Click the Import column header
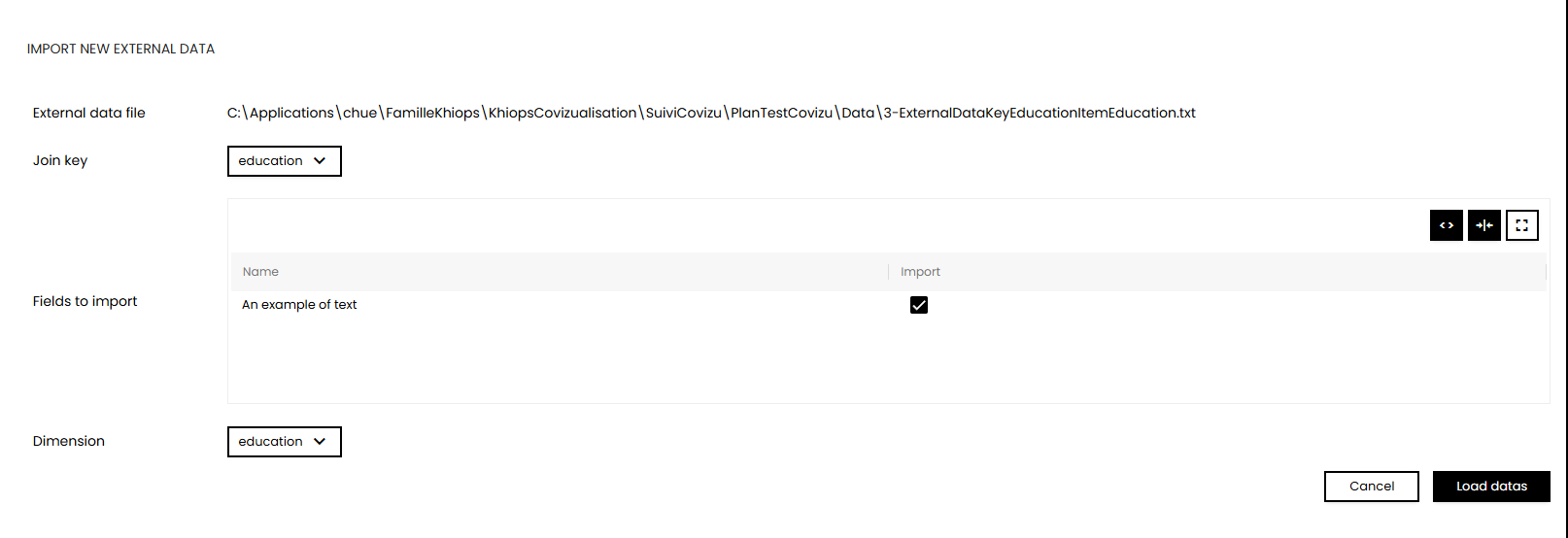Viewport: 1568px width, 538px height. pyautogui.click(x=920, y=272)
